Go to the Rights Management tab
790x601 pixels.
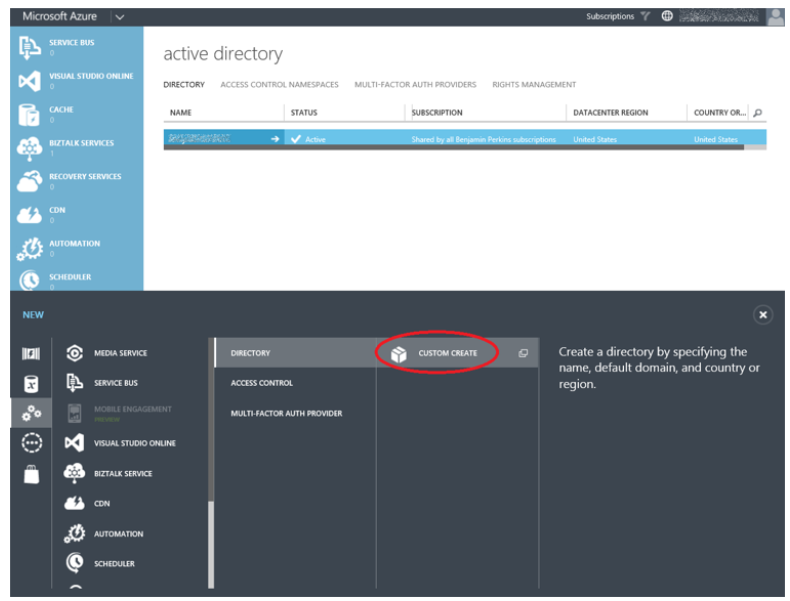(534, 85)
